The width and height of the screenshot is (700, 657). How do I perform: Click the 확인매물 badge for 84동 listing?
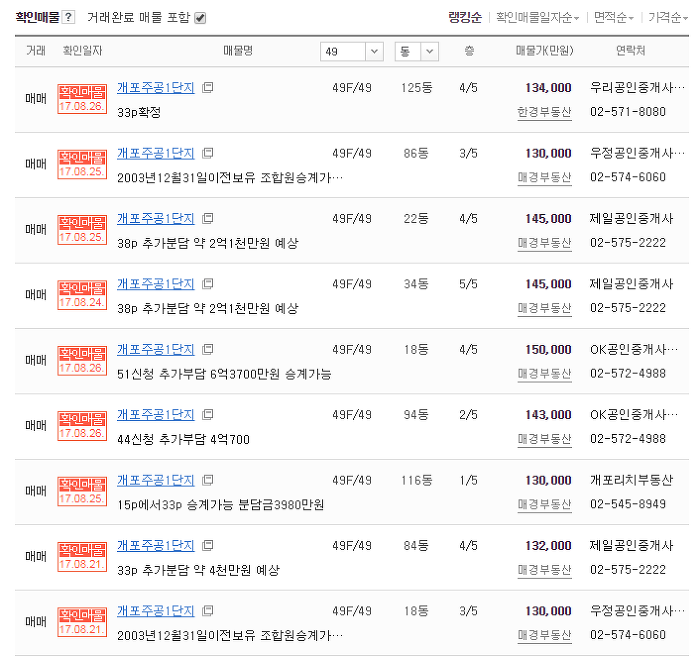point(82,557)
